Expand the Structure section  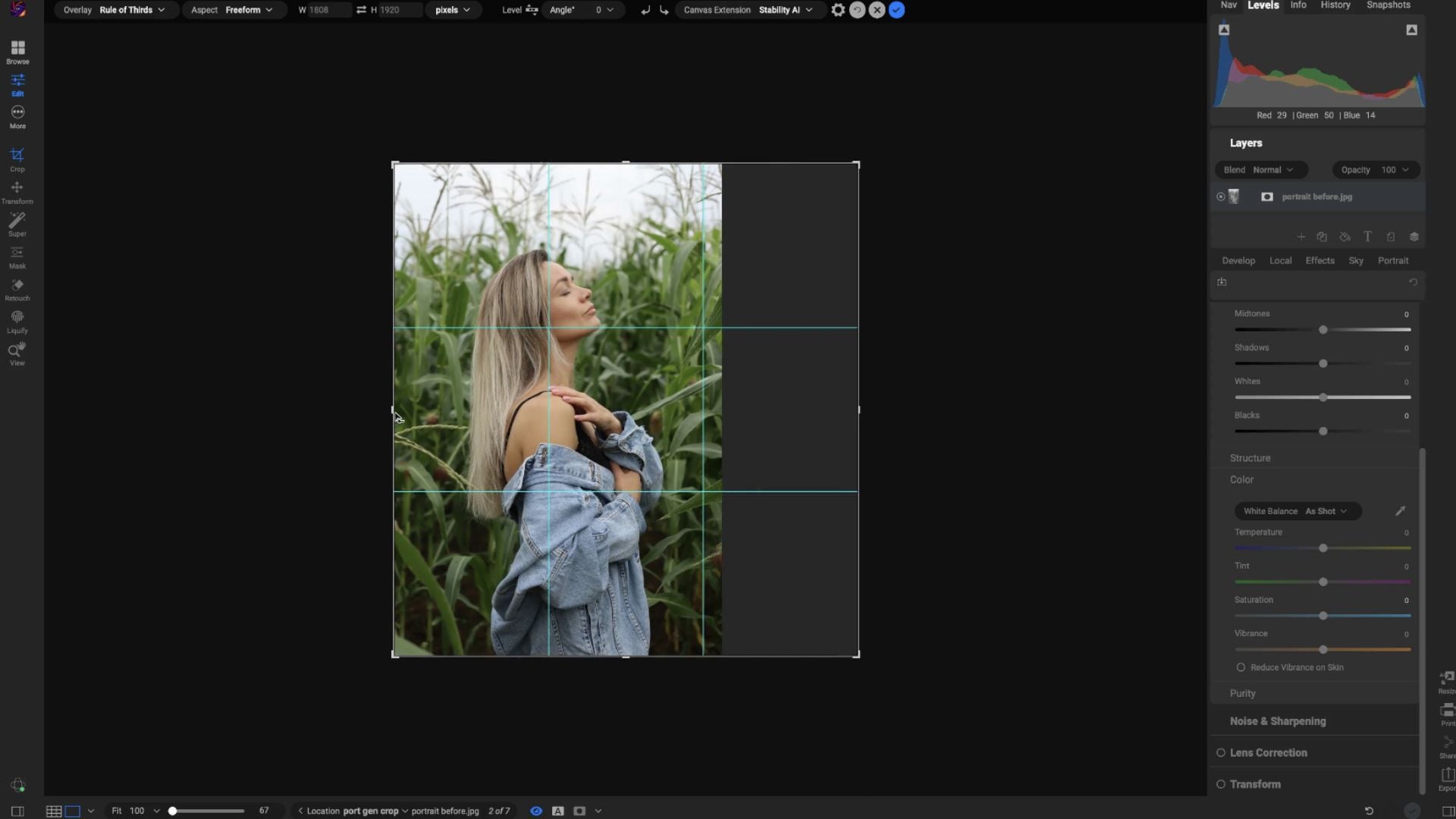tap(1250, 458)
